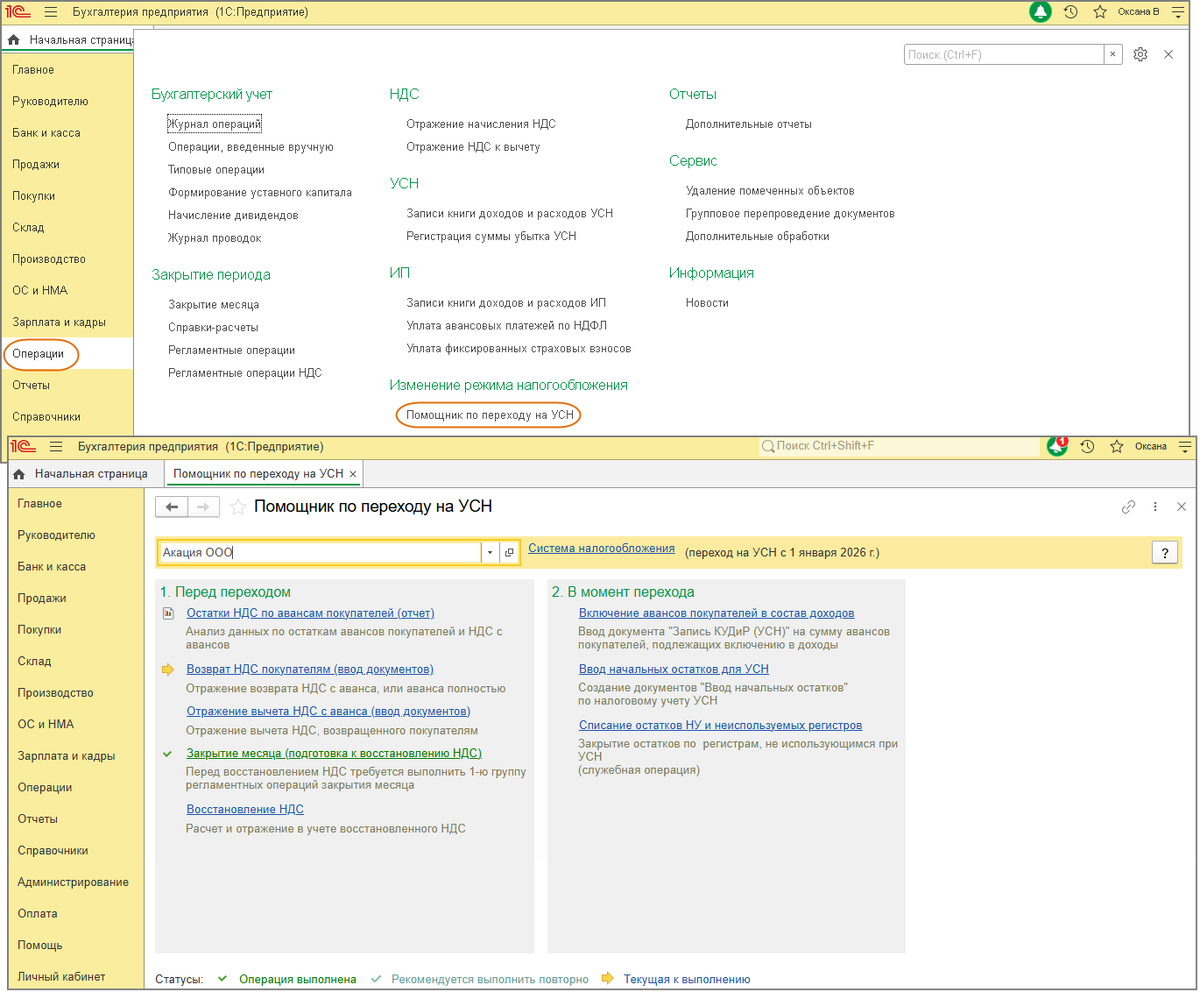Click the report icon beside Остатки НДС по авансам

click(x=167, y=613)
